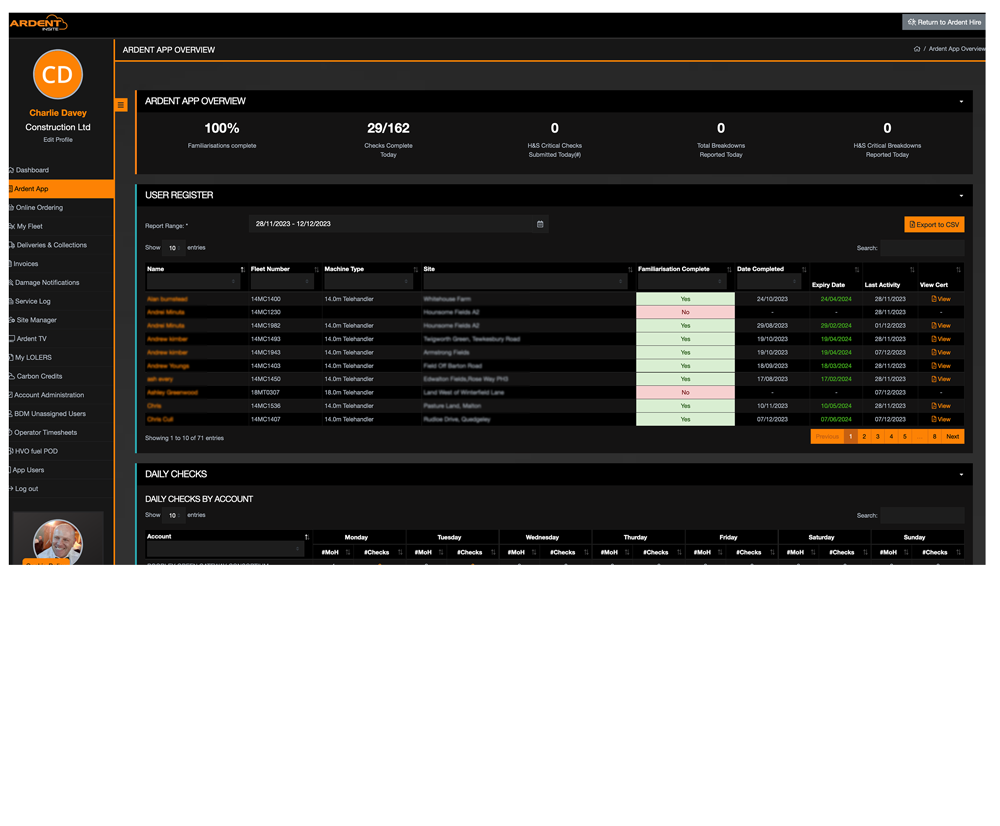This screenshot has width=1000, height=826.
Task: Sort by Monday #Checks column
Action: pyautogui.click(x=401, y=552)
